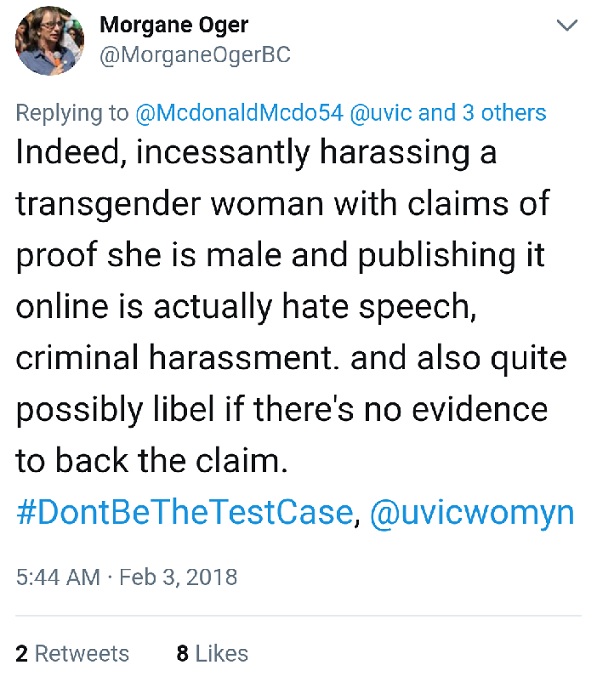The image size is (597, 688).
Task: Click the phrase "hate speech" in tweet
Action: pos(379,307)
